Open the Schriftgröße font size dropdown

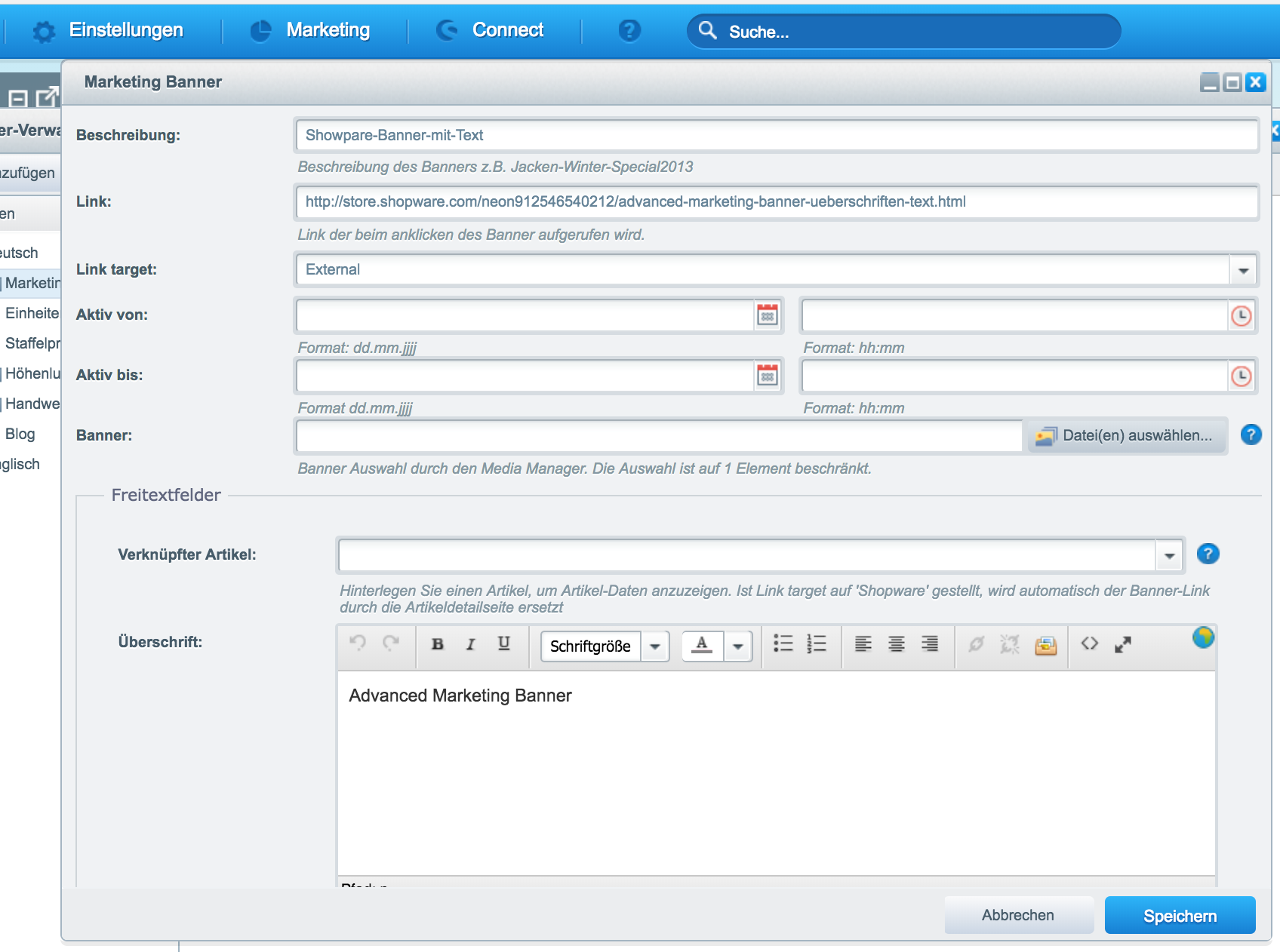point(655,646)
